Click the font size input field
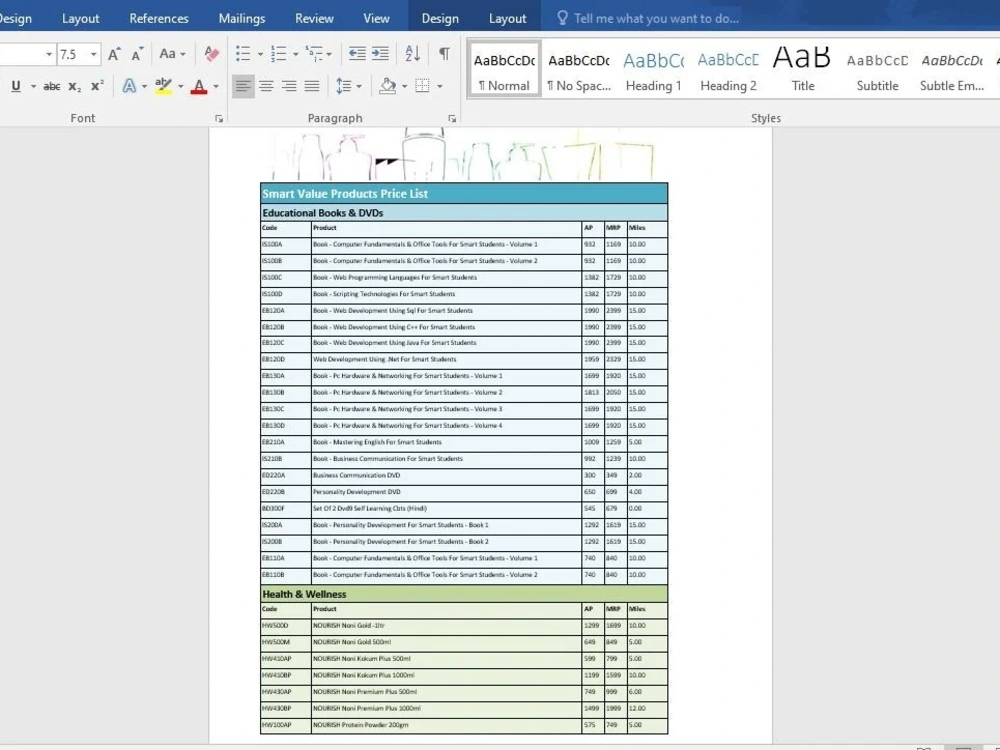Image resolution: width=1000 pixels, height=750 pixels. point(72,54)
